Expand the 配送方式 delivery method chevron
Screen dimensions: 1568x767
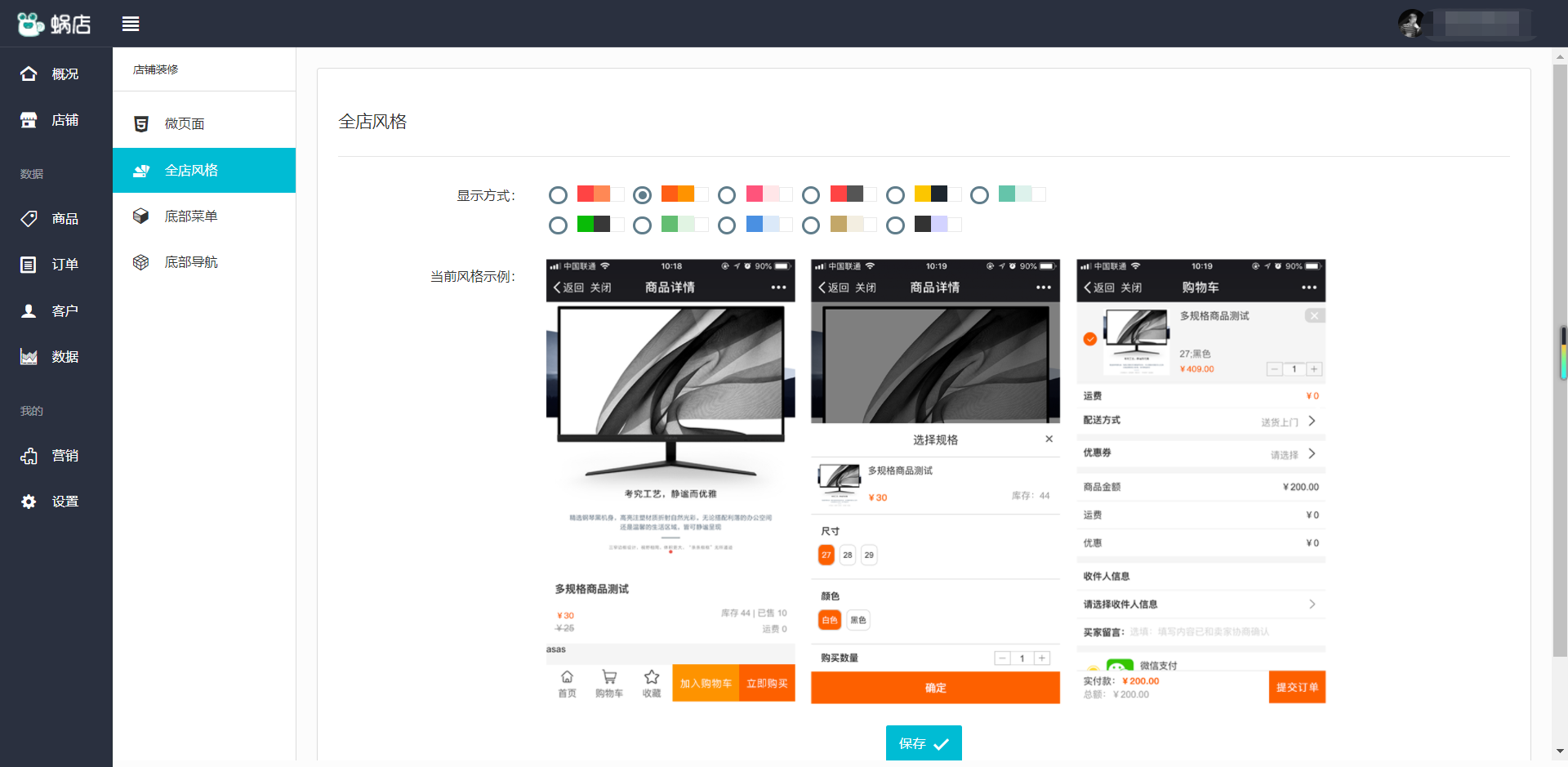click(1312, 420)
